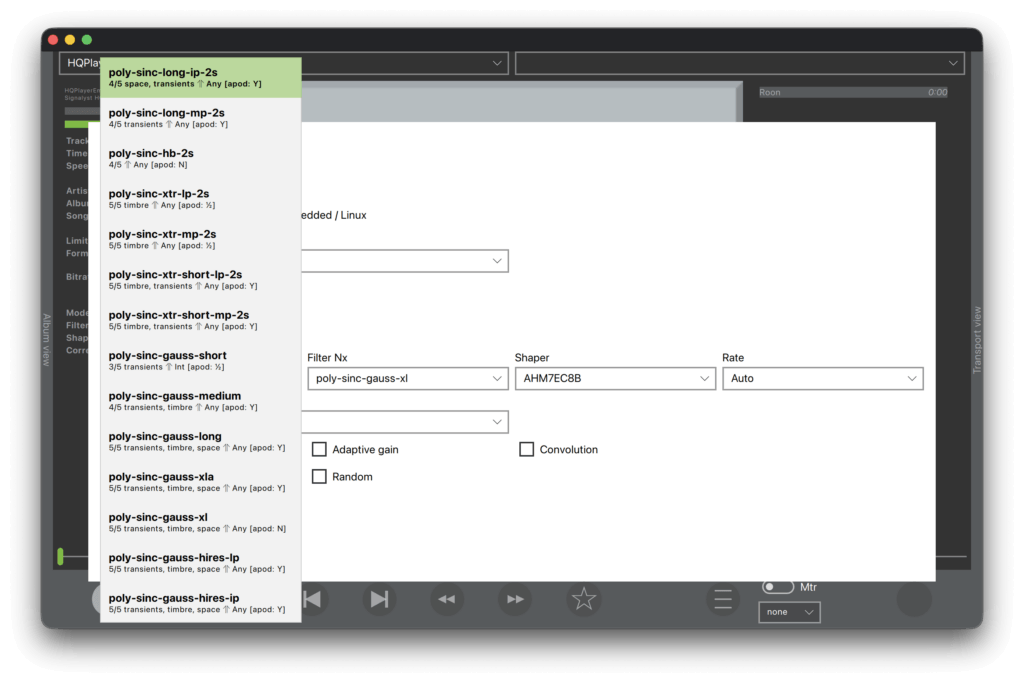Screen dimensions: 1024x683
Task: Click the round button at bottom right
Action: pyautogui.click(x=914, y=599)
